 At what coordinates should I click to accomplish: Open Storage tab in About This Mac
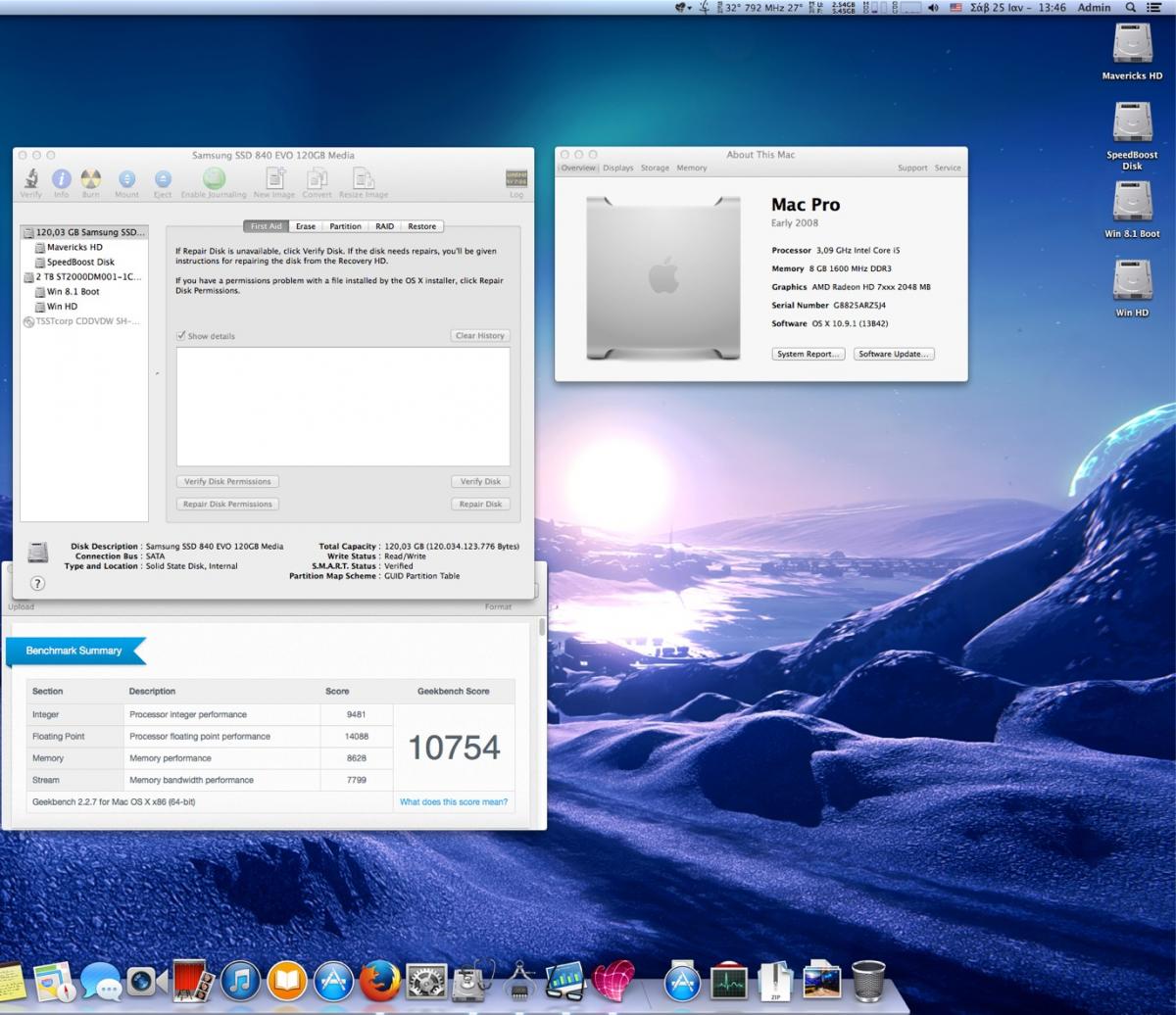point(655,168)
